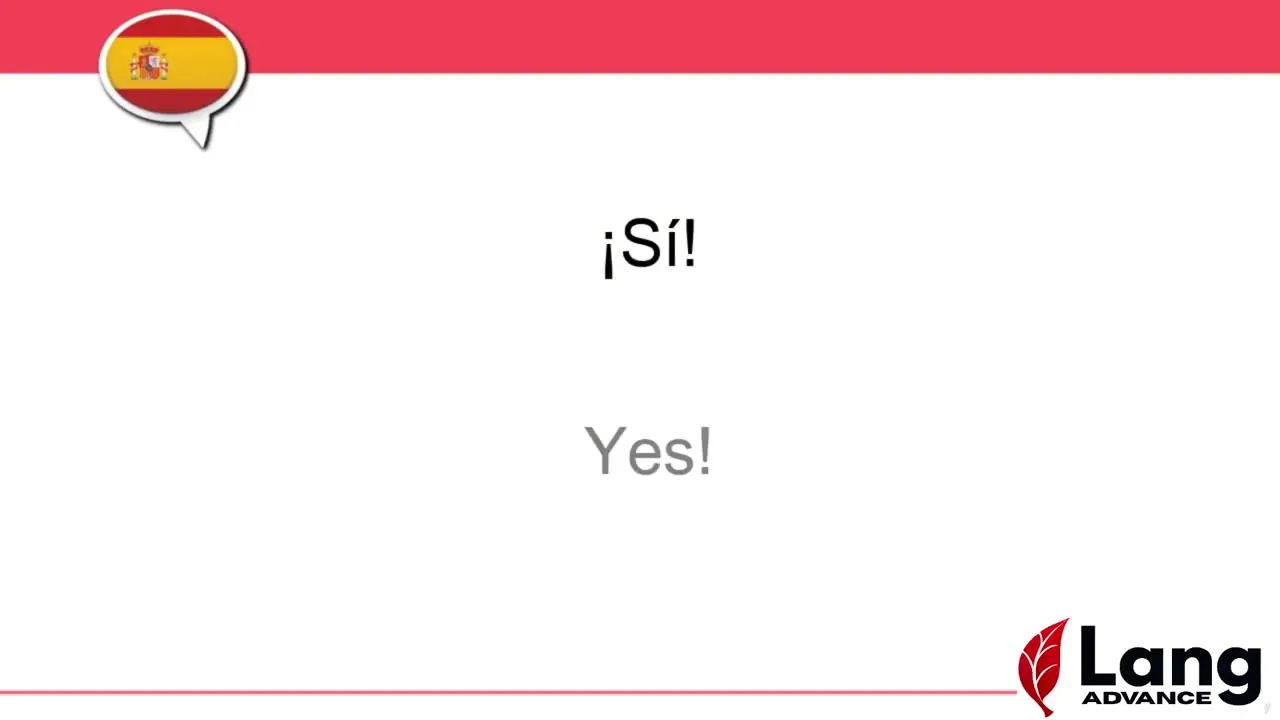Select the English translation "Yes!"
The width and height of the screenshot is (1280, 720).
point(648,451)
